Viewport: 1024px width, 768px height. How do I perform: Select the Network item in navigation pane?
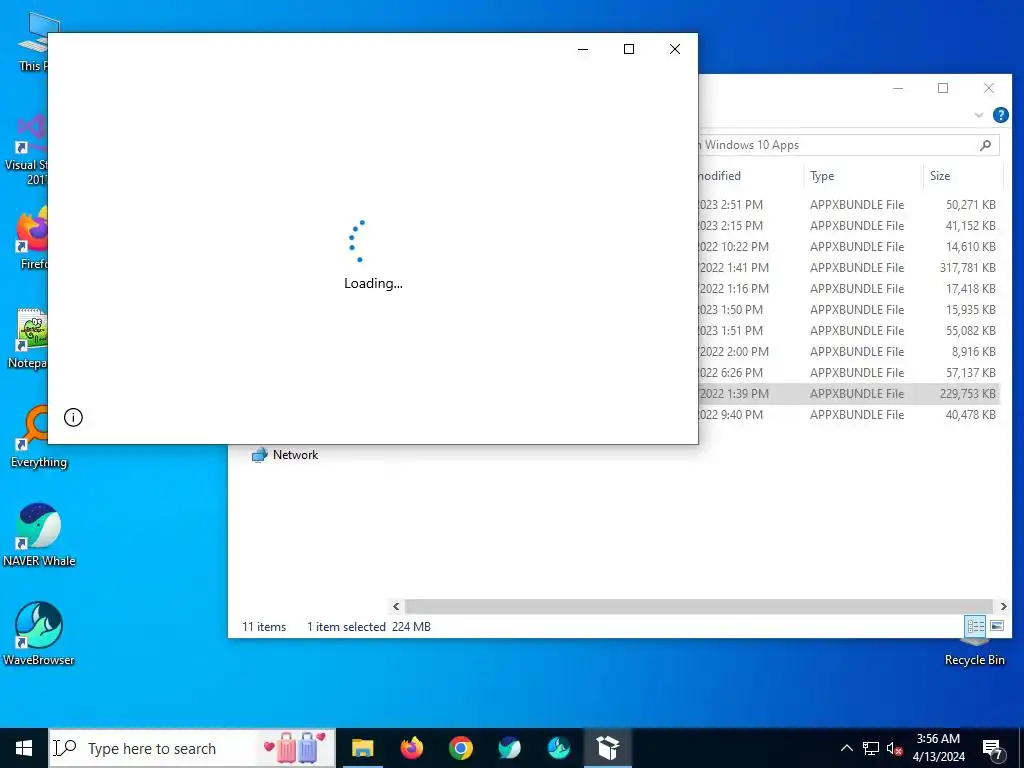click(x=285, y=455)
